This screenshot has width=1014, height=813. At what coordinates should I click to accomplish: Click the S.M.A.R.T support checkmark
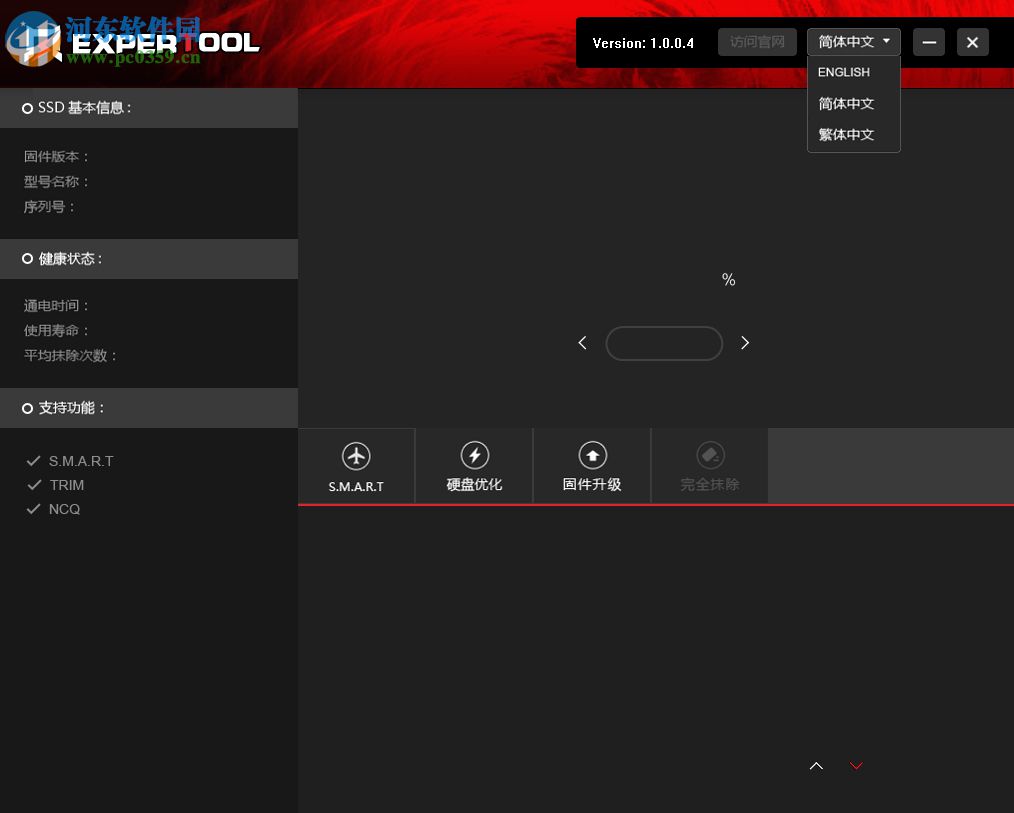[33, 460]
